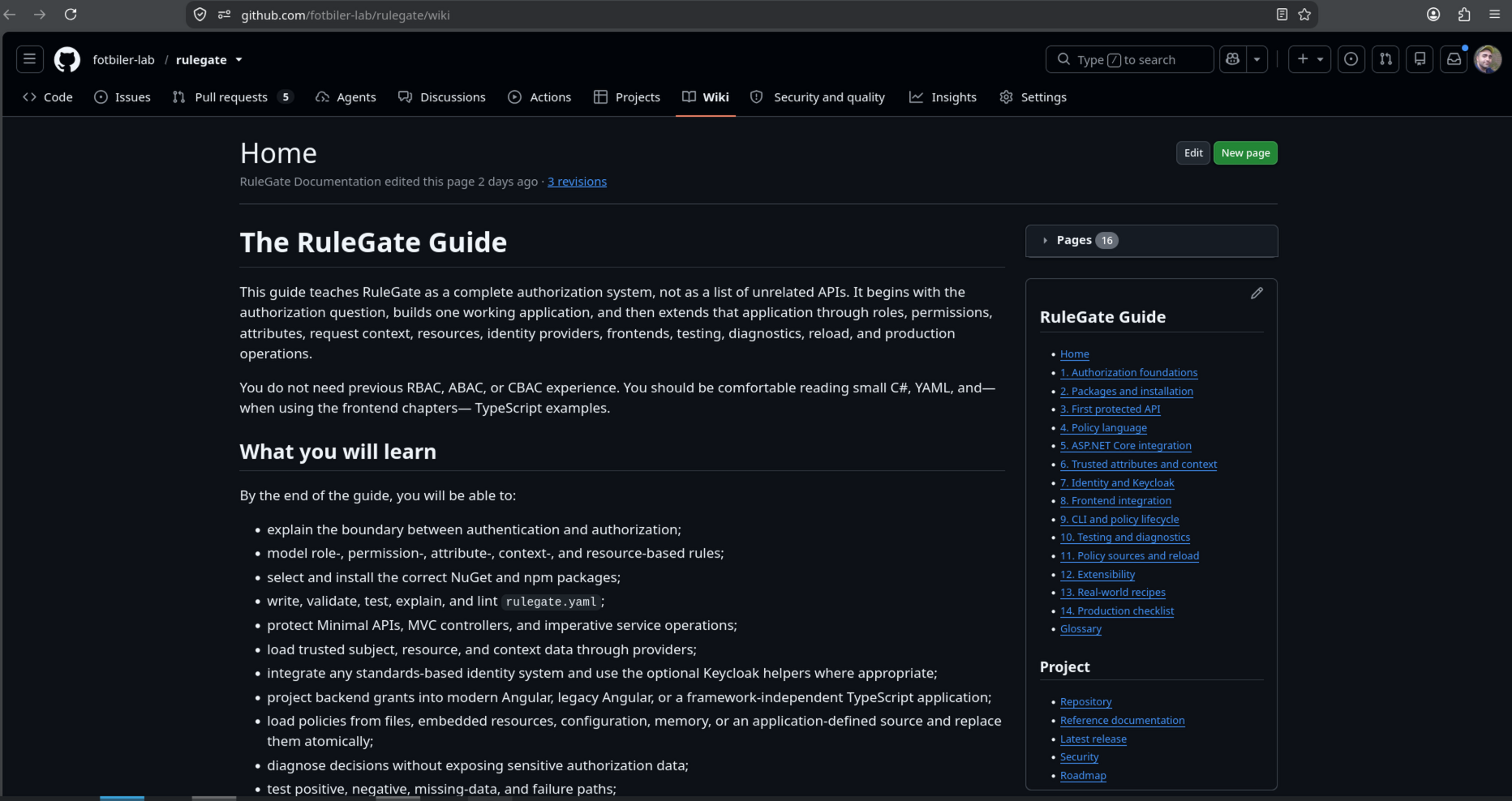1512x801 pixels.
Task: Open the Security project link in sidebar
Action: tap(1080, 757)
